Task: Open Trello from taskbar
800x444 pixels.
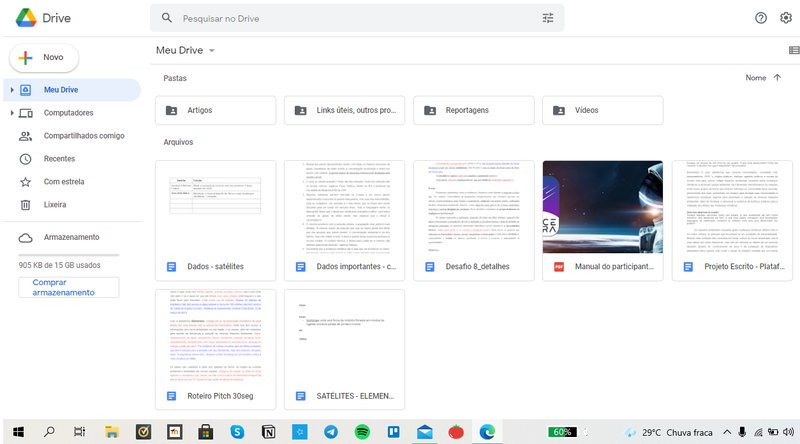Action: (x=393, y=432)
